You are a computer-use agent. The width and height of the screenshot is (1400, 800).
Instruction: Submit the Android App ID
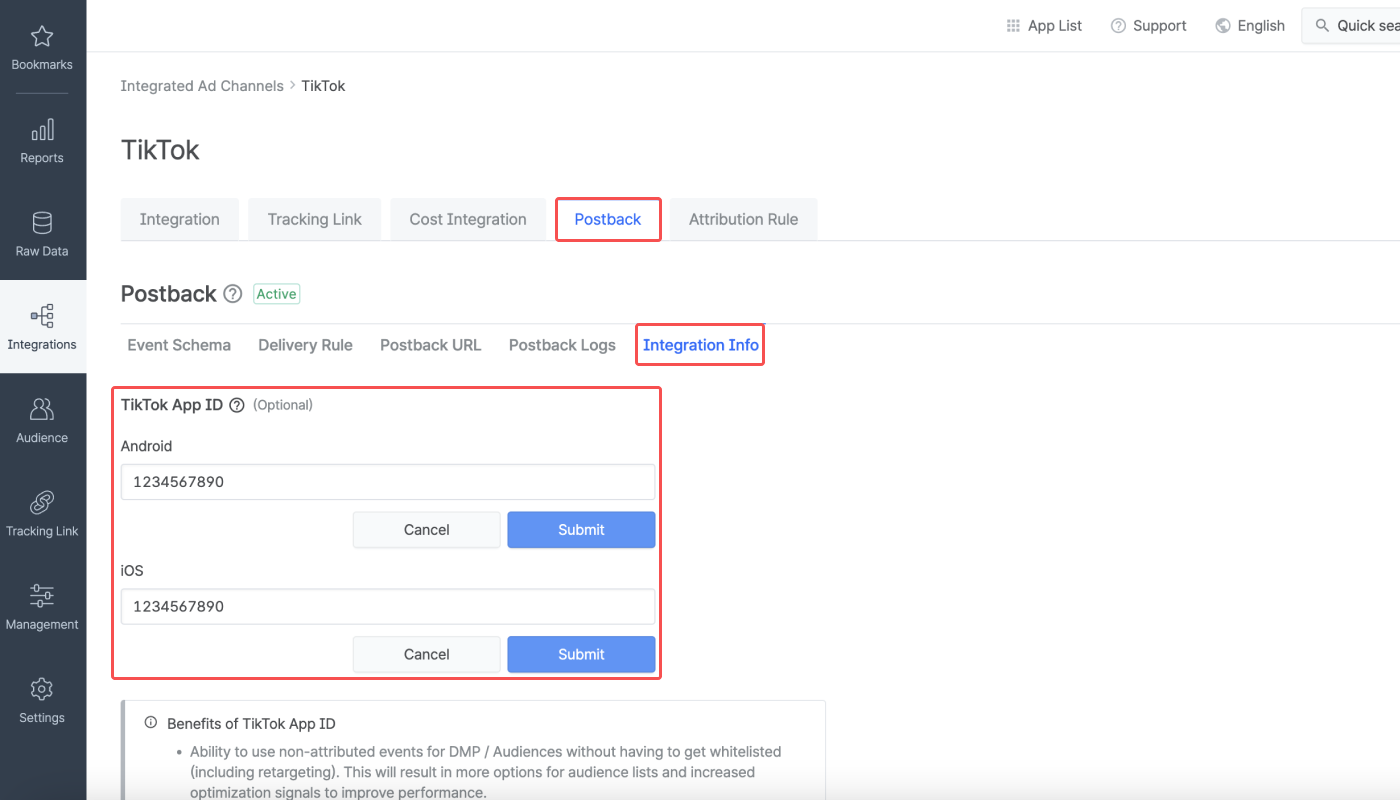click(x=581, y=530)
